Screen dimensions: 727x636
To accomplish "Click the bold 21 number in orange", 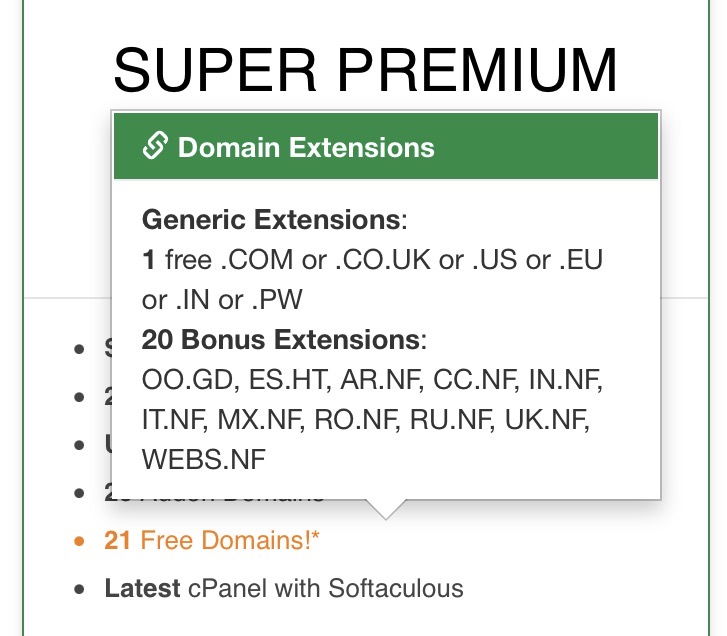I will pyautogui.click(x=118, y=541).
